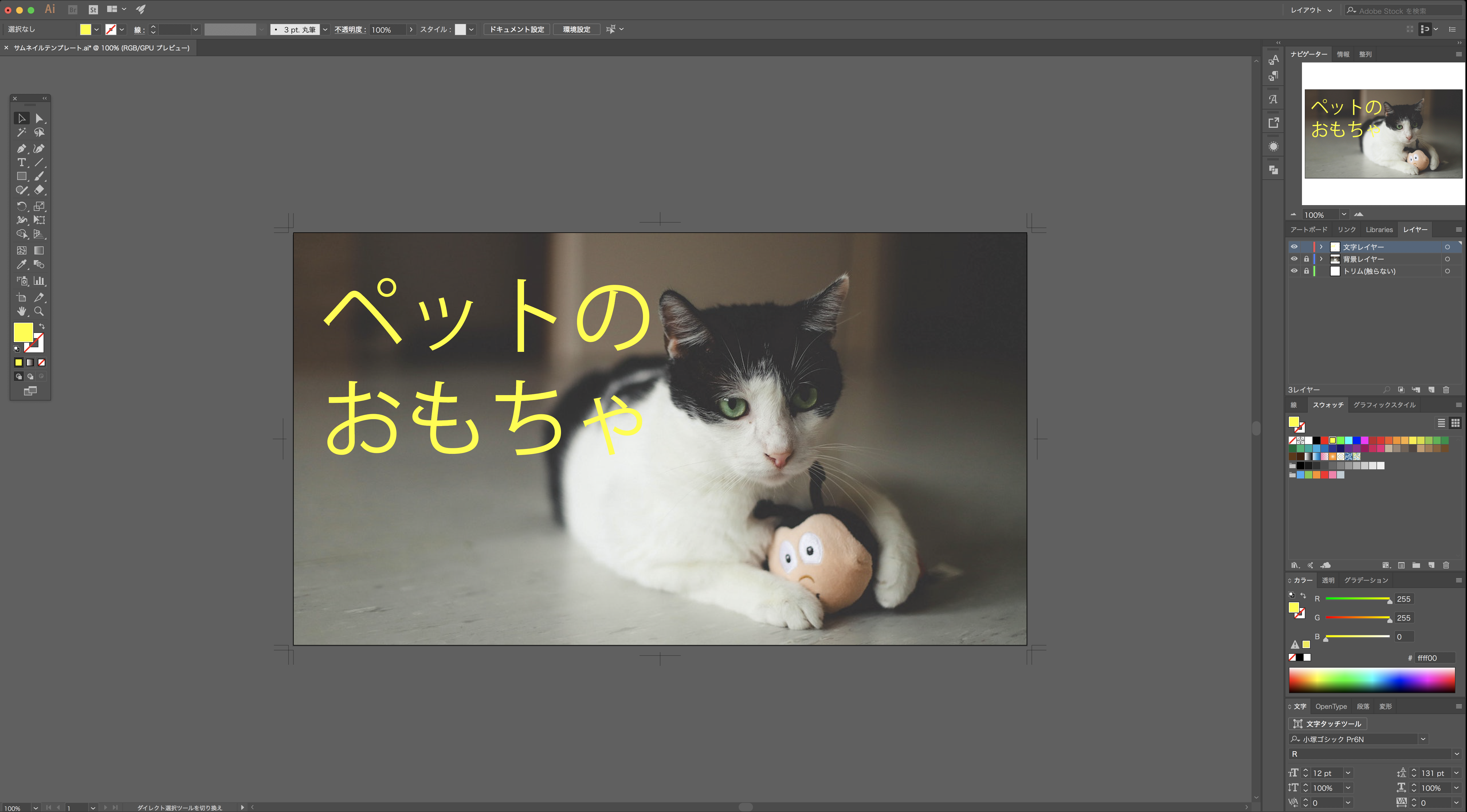Select the Rotate tool
The width and height of the screenshot is (1467, 812).
point(22,206)
